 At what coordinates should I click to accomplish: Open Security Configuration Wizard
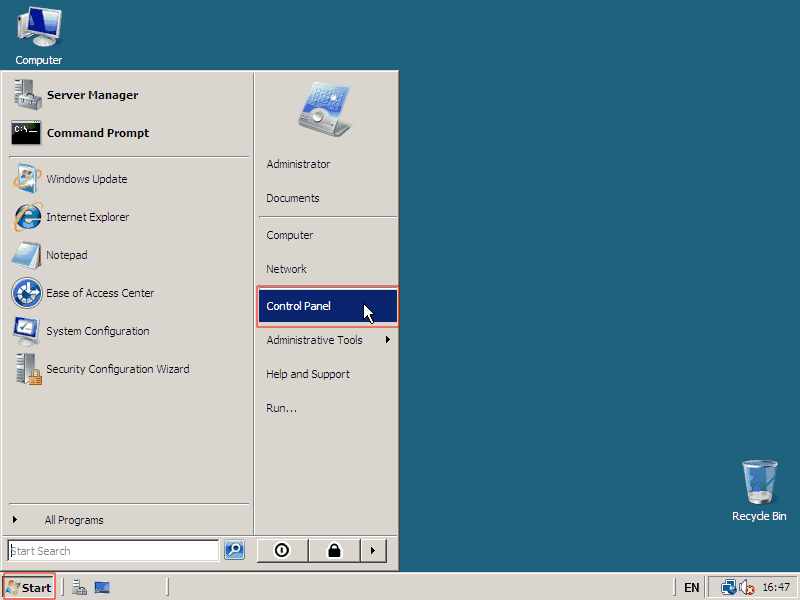click(117, 369)
